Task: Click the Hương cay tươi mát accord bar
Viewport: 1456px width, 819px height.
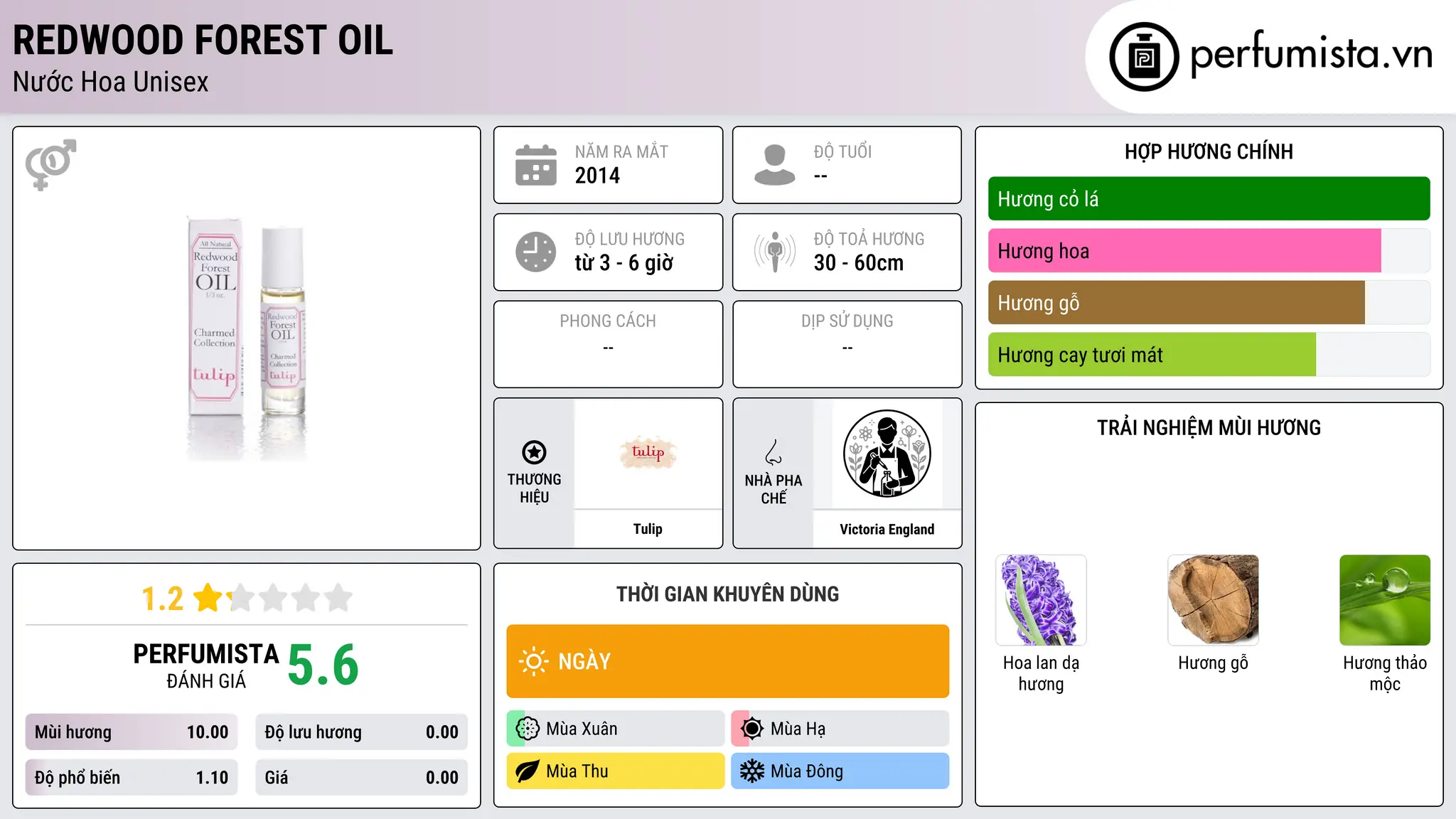Action: 1209,355
